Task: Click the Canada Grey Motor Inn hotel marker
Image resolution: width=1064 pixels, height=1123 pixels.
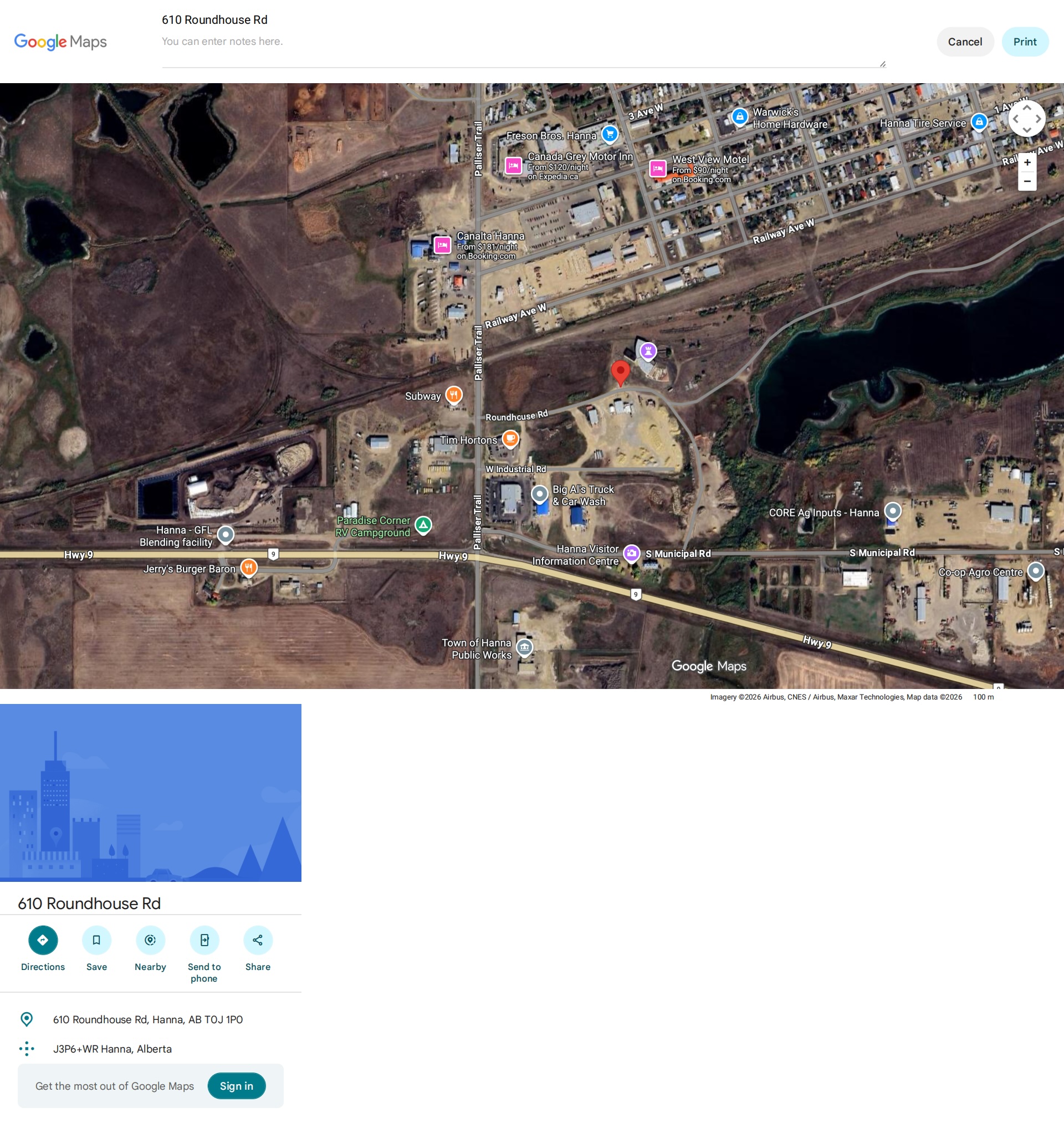Action: (513, 166)
